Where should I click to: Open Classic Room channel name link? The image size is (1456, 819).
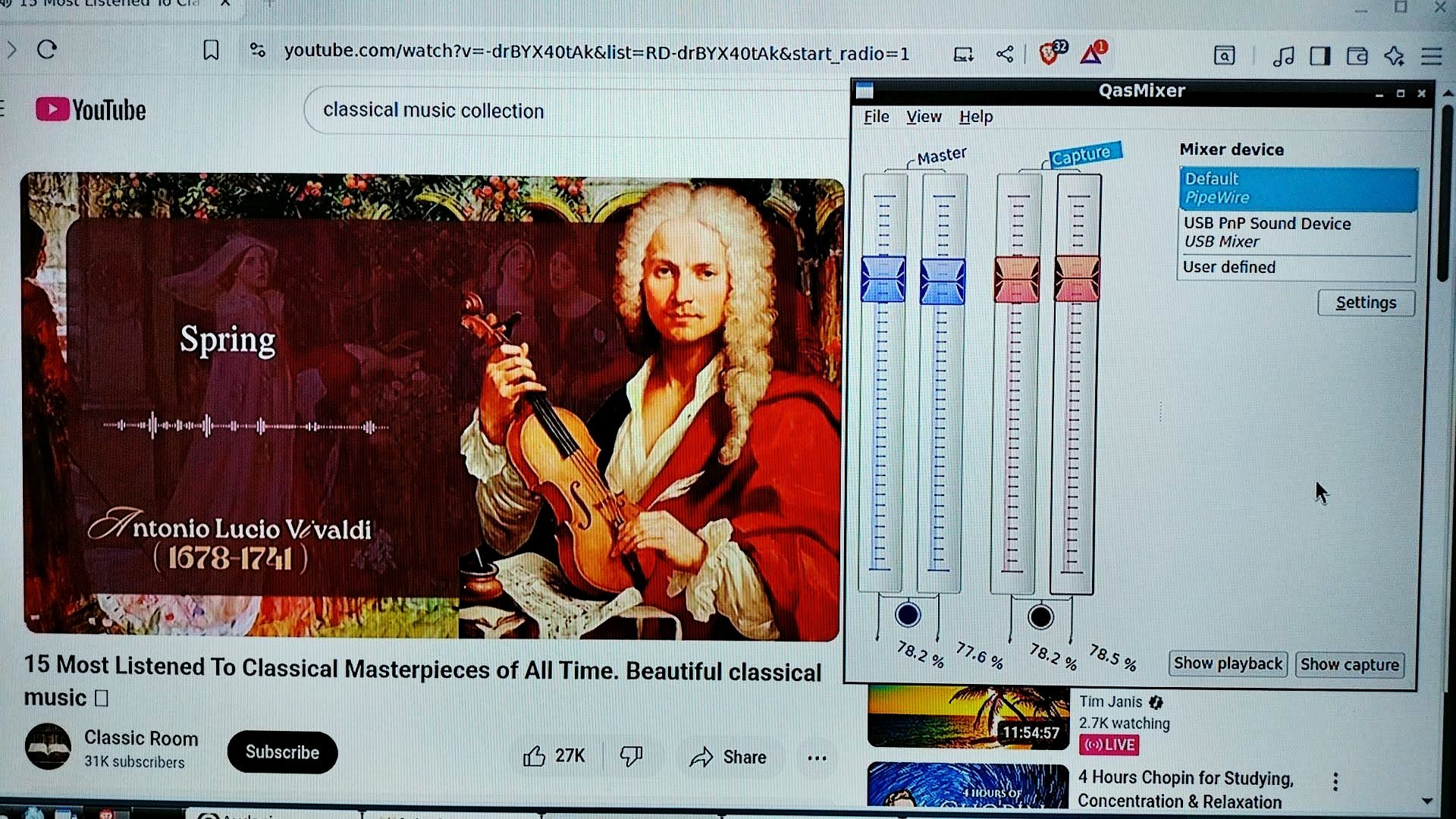pos(141,739)
